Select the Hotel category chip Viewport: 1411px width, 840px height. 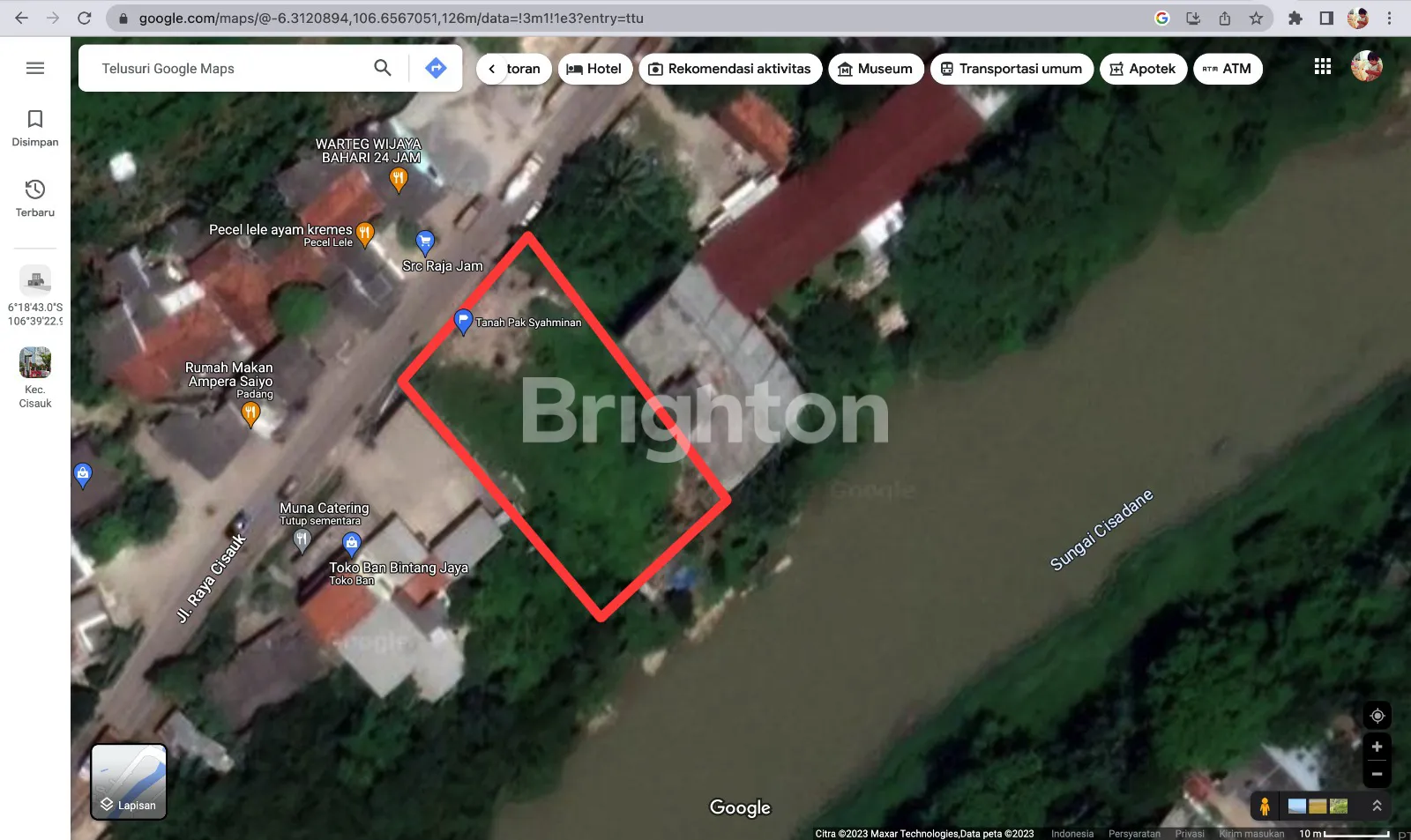click(594, 69)
